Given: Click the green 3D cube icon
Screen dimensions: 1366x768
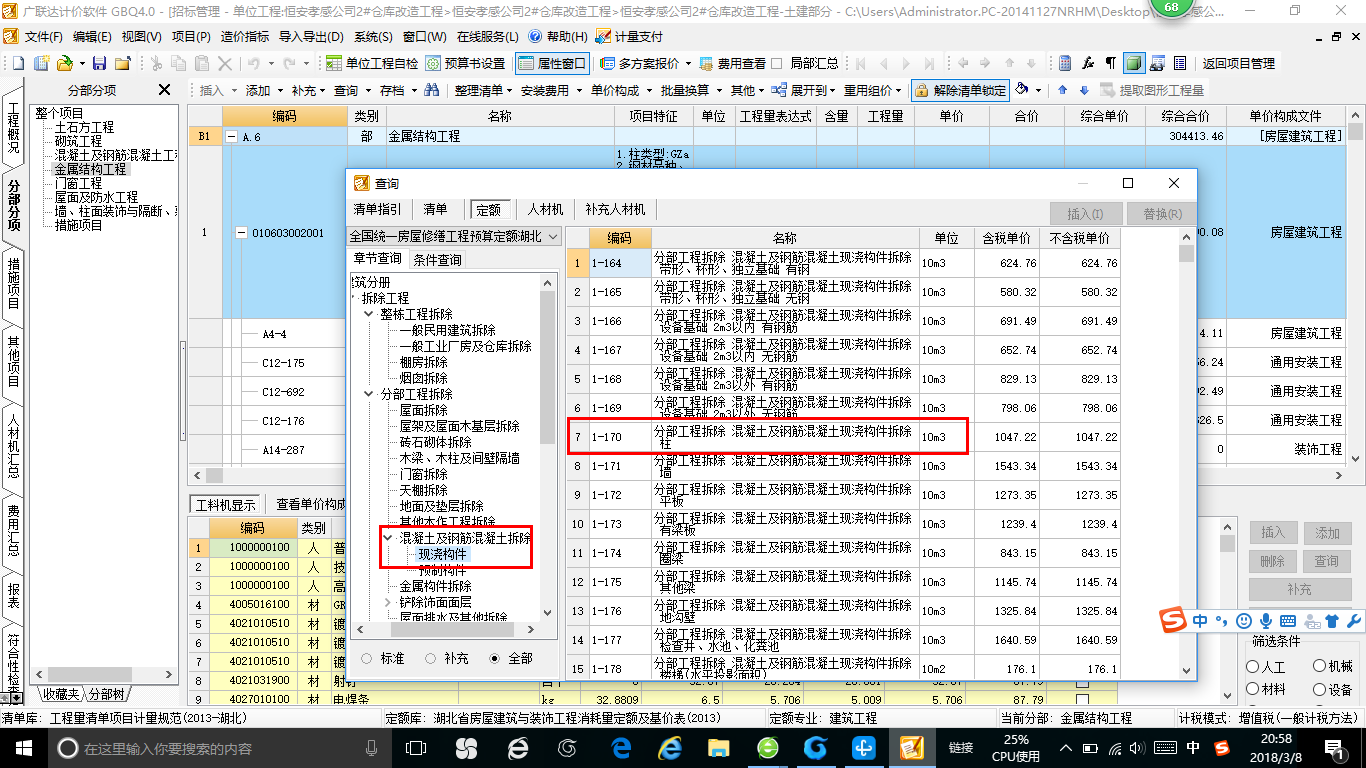Looking at the screenshot, I should click(x=1134, y=63).
